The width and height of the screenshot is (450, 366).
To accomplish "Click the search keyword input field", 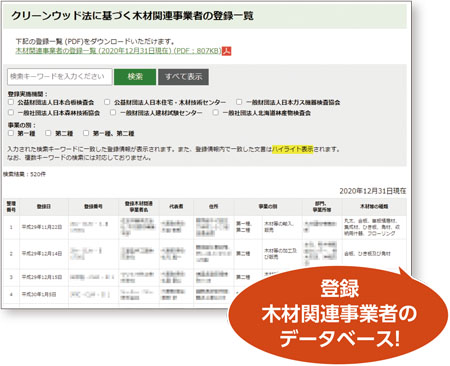I will 60,77.
